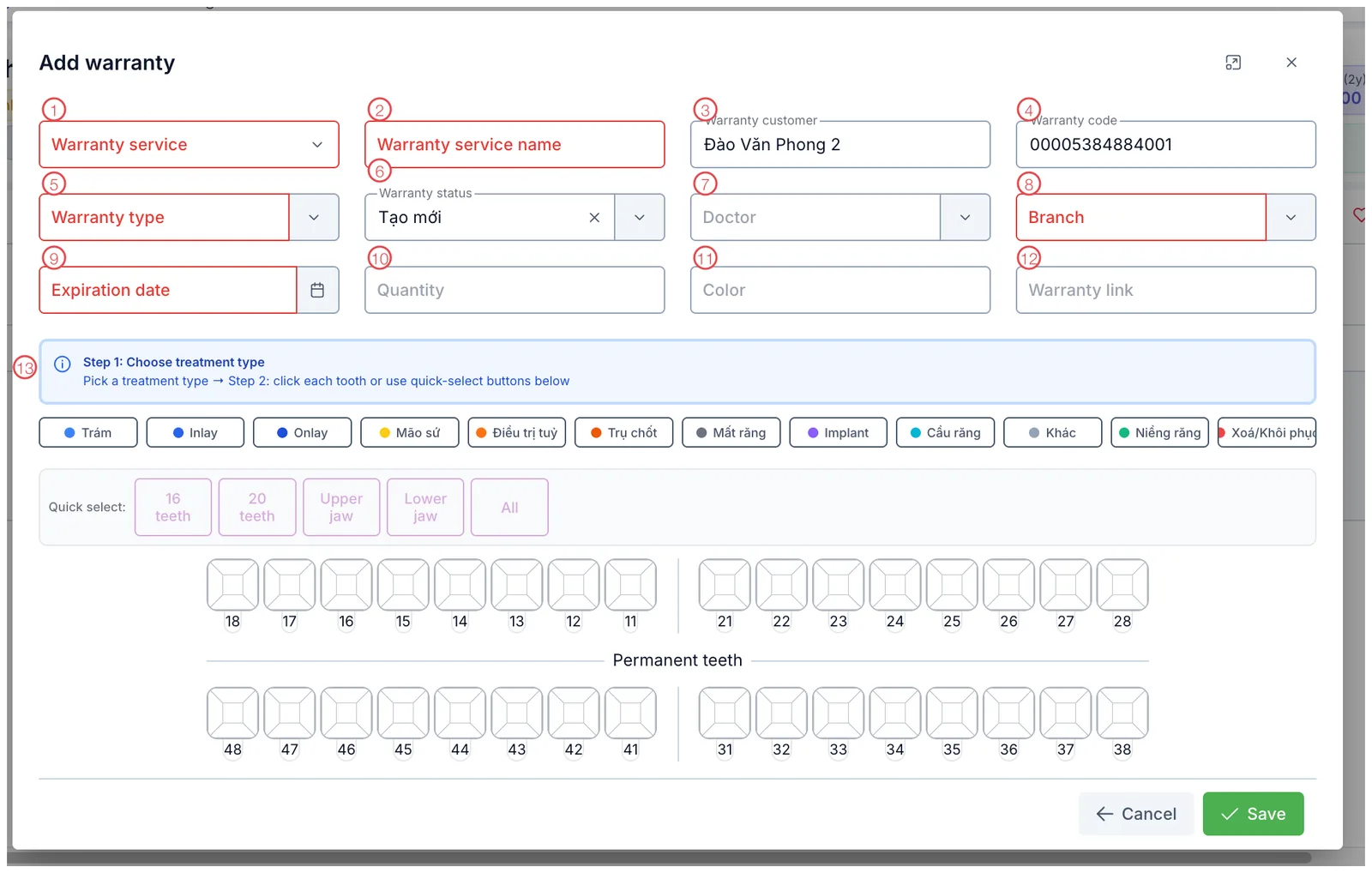Image resolution: width=1372 pixels, height=873 pixels.
Task: Choose the Mão sứ treatment type
Action: pyautogui.click(x=410, y=432)
